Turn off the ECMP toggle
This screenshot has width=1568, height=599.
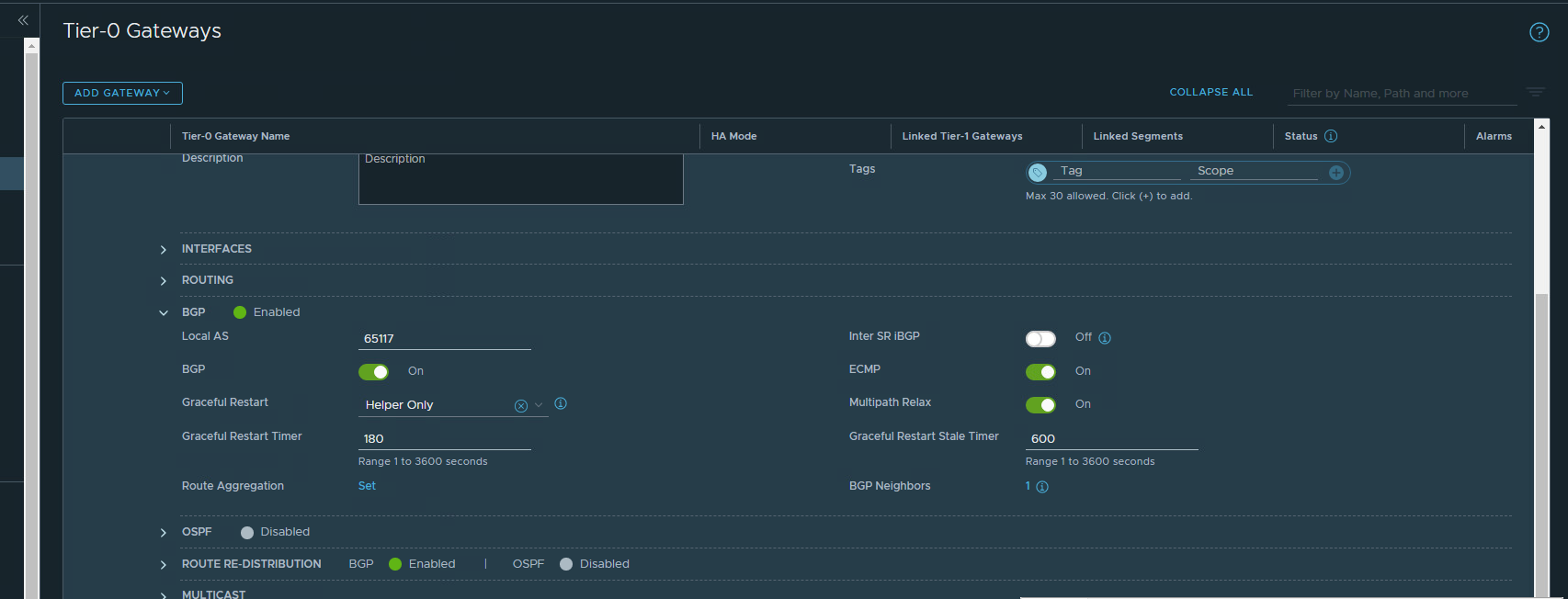[x=1040, y=372]
